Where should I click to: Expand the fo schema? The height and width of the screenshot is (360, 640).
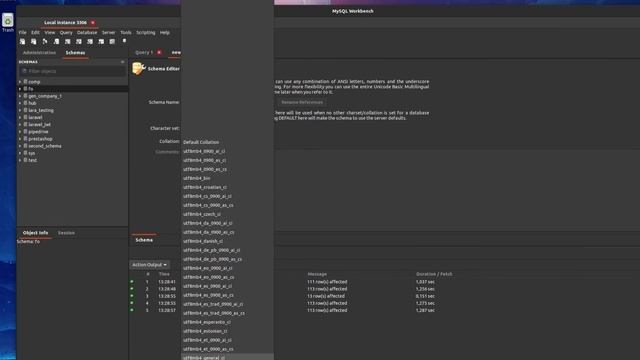point(20,89)
